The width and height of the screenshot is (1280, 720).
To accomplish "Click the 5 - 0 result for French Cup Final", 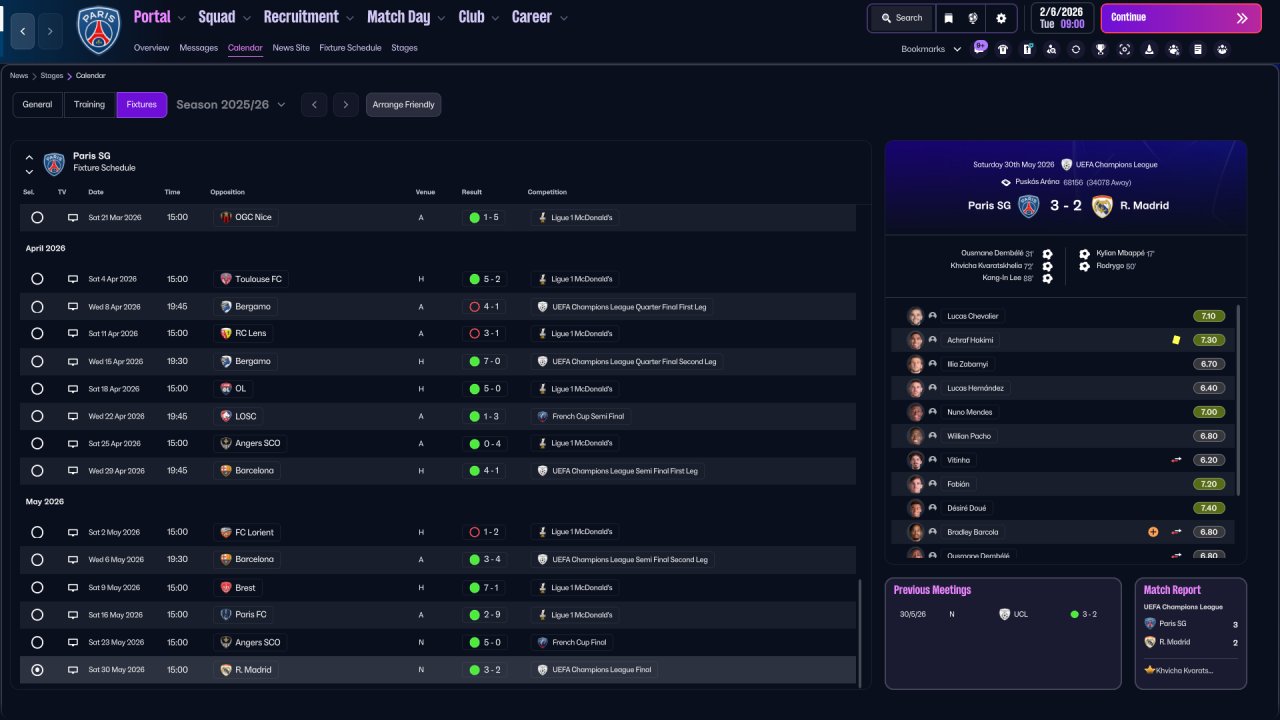I will pyautogui.click(x=484, y=643).
